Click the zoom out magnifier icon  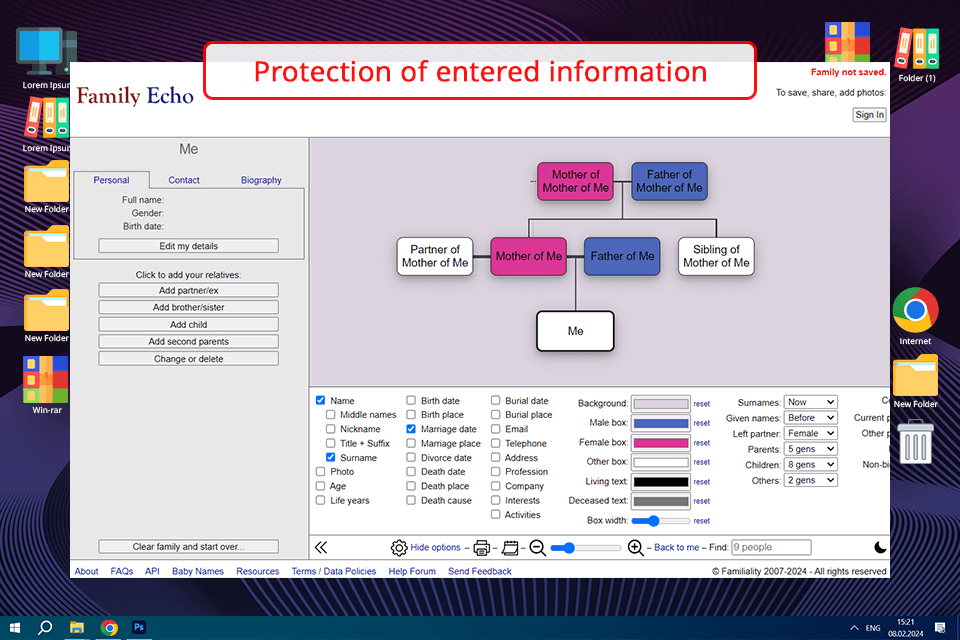[538, 548]
